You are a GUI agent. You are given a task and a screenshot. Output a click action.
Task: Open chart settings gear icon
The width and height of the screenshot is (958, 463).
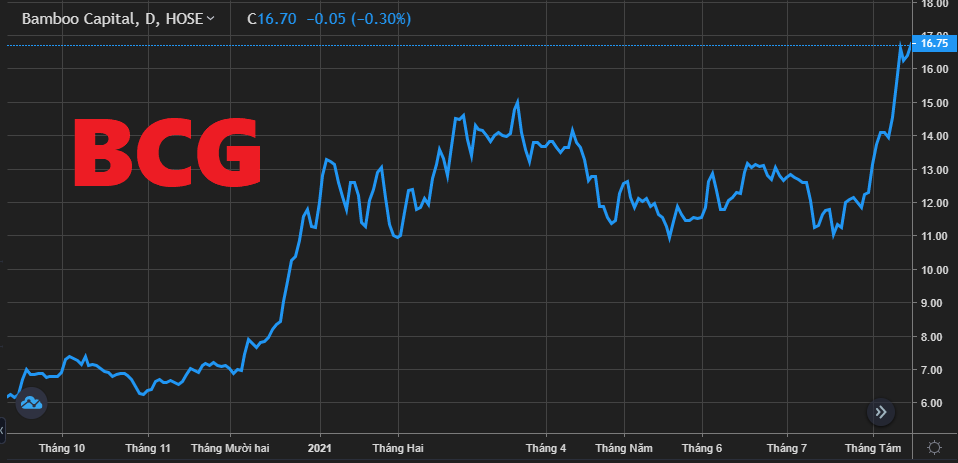[934, 448]
